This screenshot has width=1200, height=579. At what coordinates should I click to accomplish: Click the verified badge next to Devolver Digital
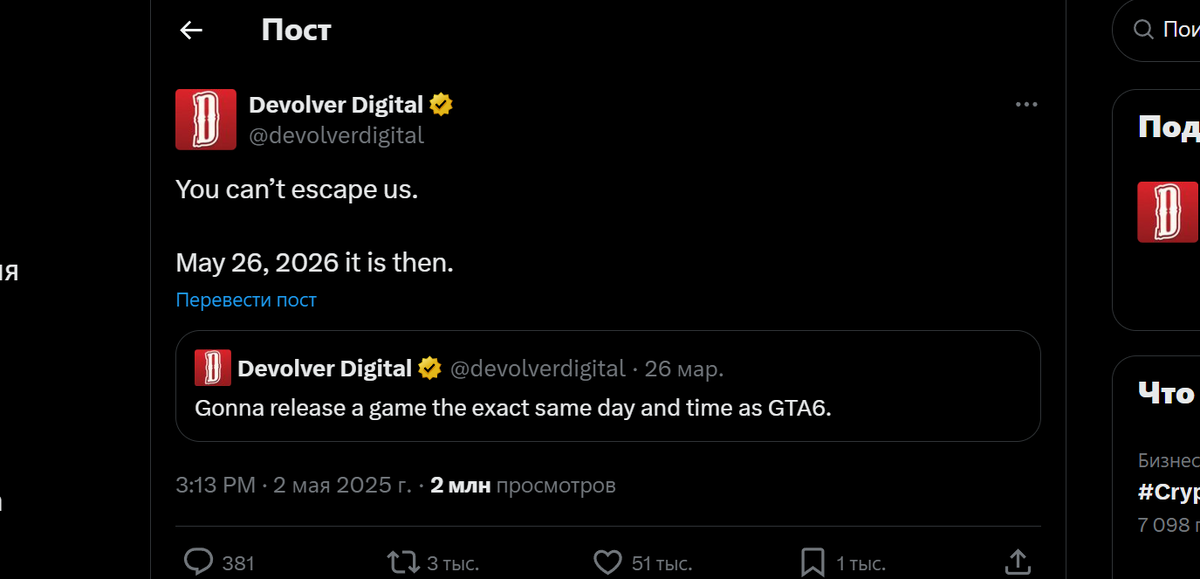pos(441,103)
